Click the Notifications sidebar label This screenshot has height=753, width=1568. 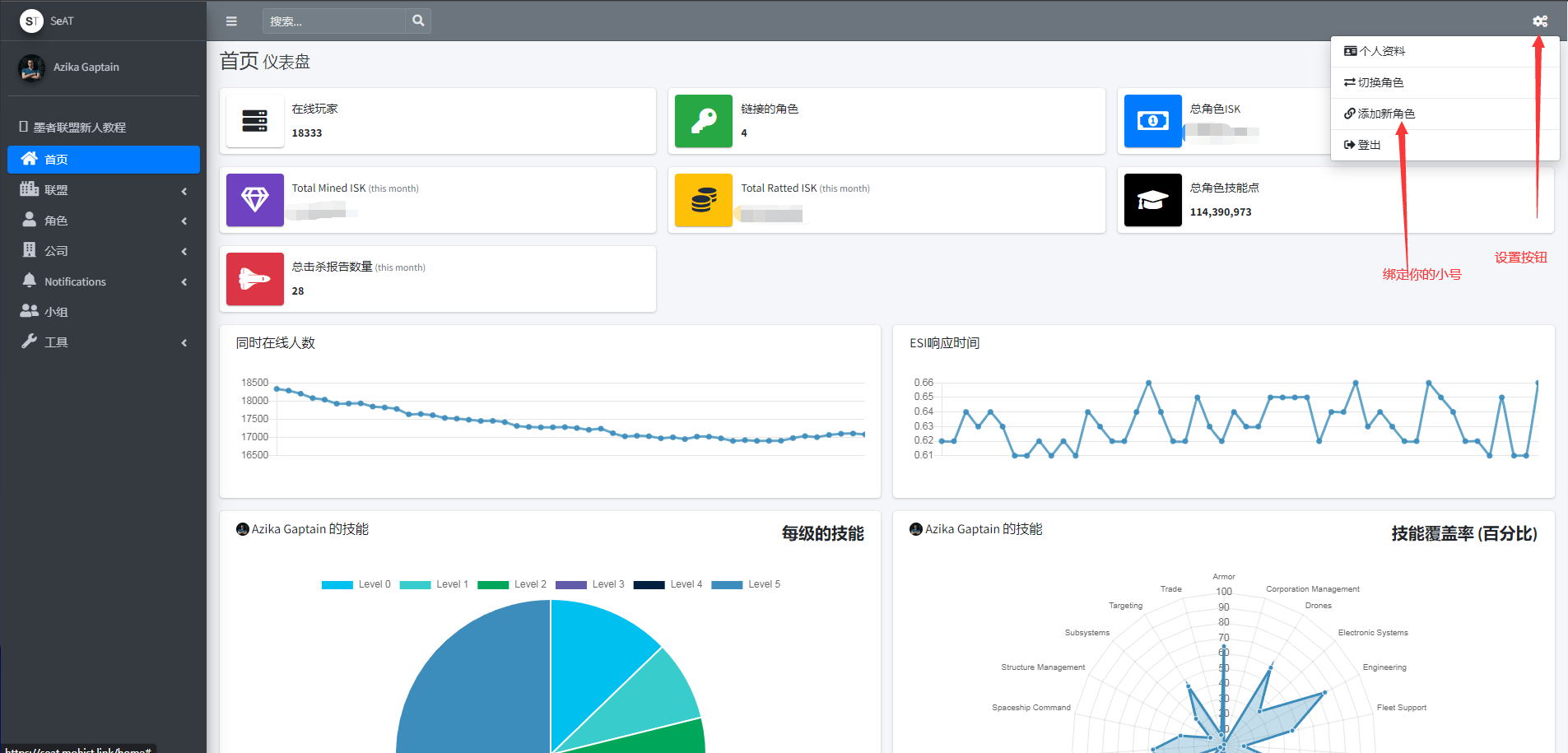click(x=75, y=281)
